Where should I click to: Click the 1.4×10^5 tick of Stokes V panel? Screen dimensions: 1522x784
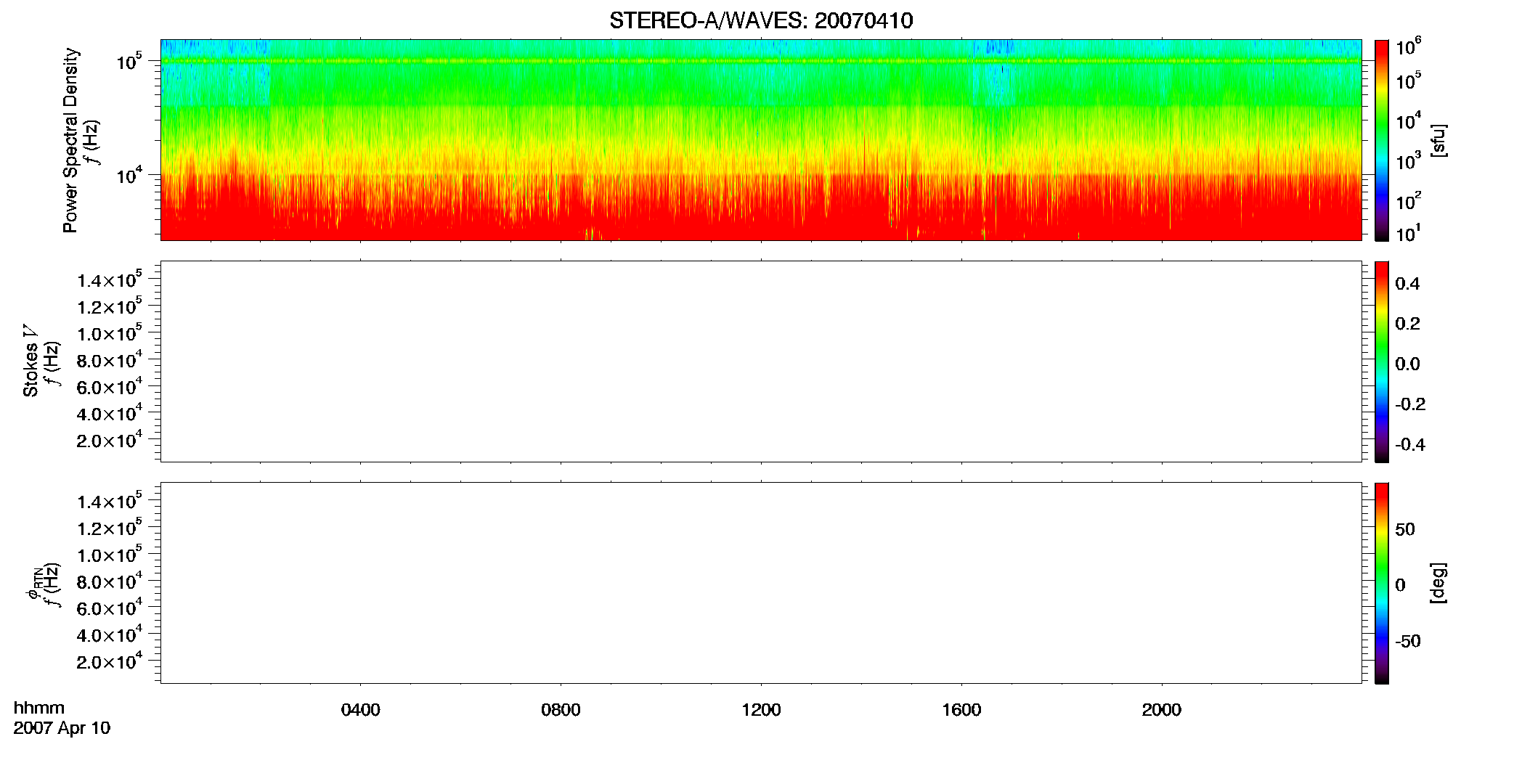tap(110, 279)
